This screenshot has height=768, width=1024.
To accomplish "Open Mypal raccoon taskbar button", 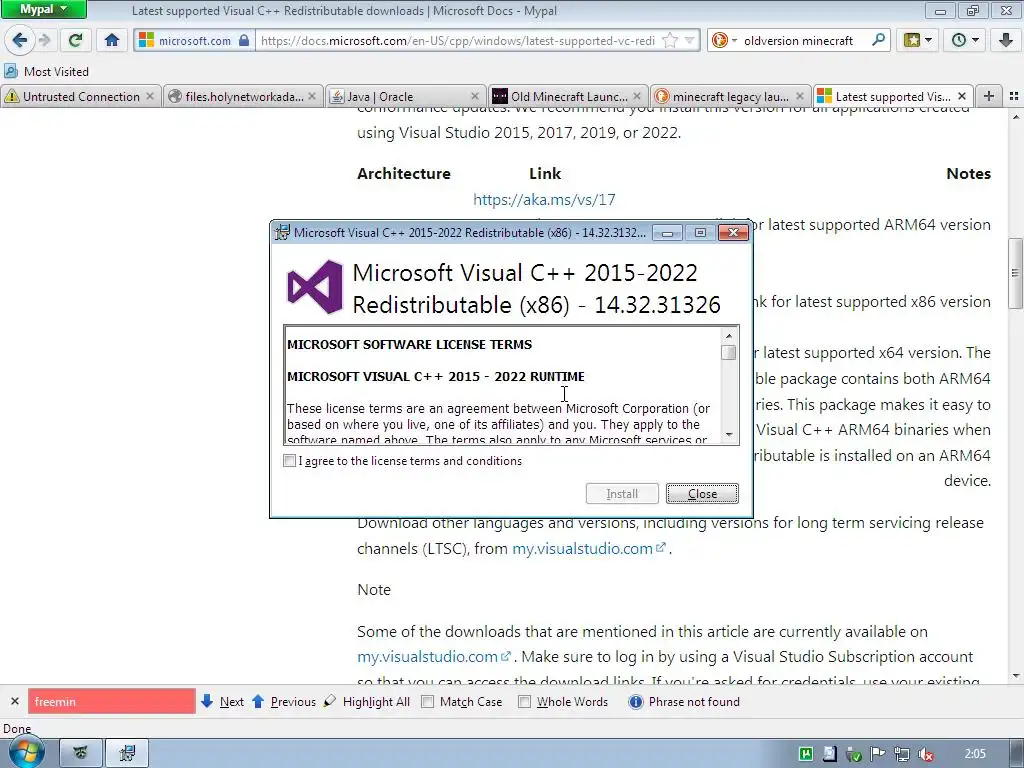I will [81, 754].
